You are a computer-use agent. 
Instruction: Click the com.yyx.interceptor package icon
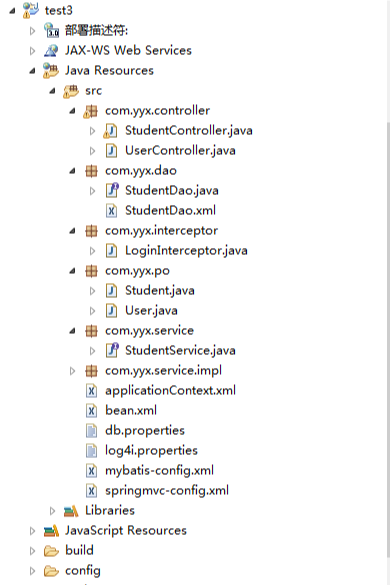click(91, 231)
